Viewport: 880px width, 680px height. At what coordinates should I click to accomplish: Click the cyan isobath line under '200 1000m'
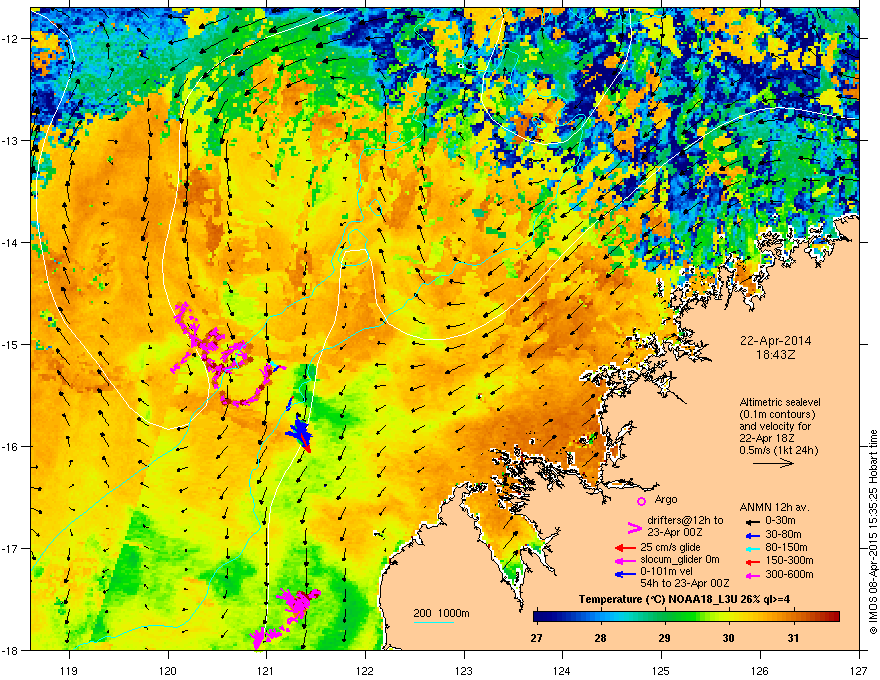(x=434, y=622)
